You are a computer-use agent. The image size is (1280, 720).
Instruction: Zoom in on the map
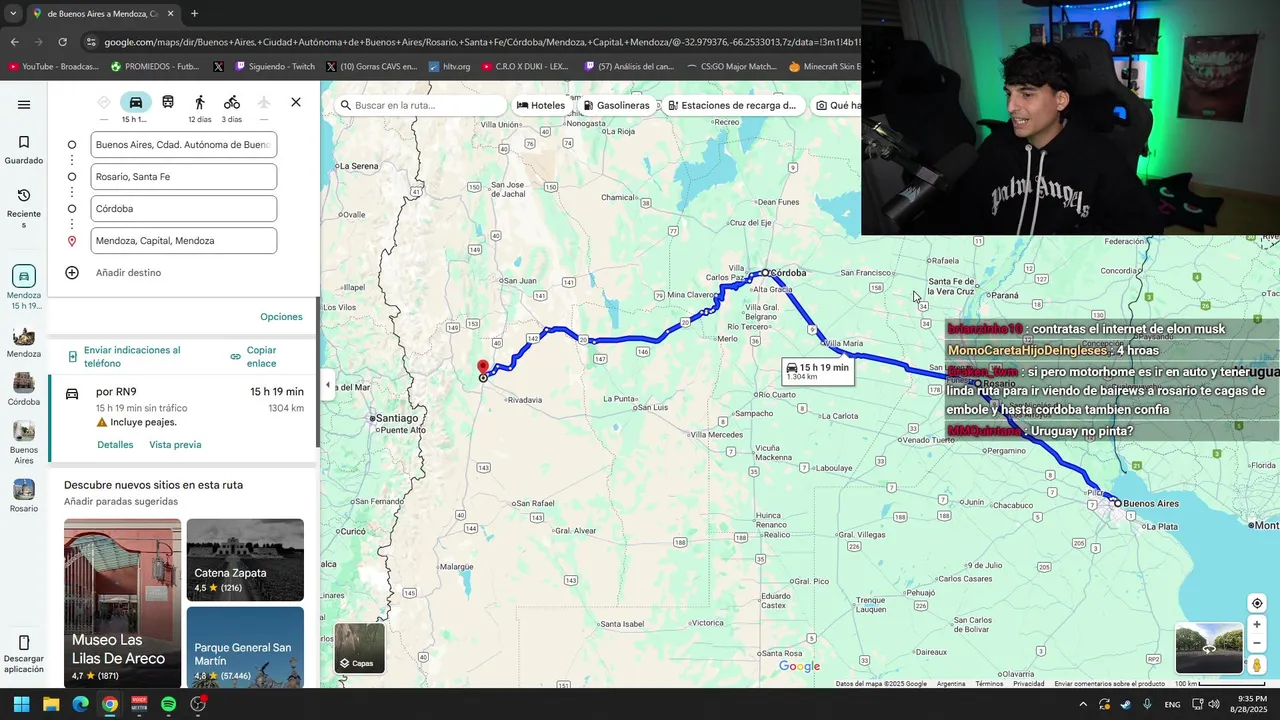pos(1257,625)
